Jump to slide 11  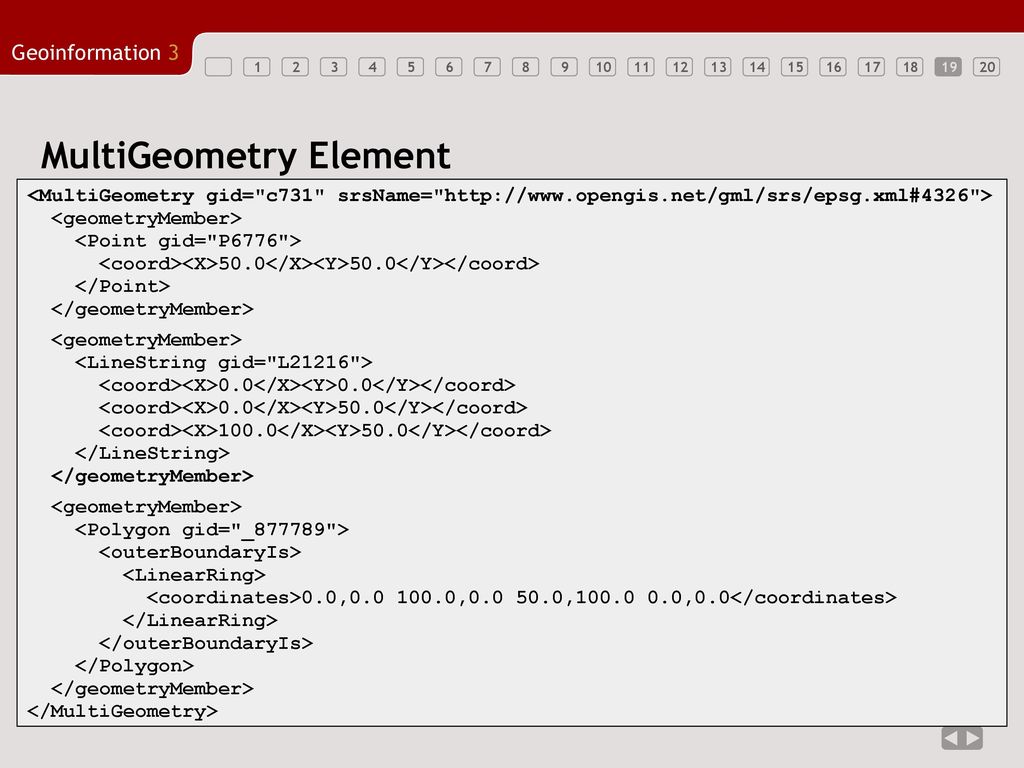point(641,67)
